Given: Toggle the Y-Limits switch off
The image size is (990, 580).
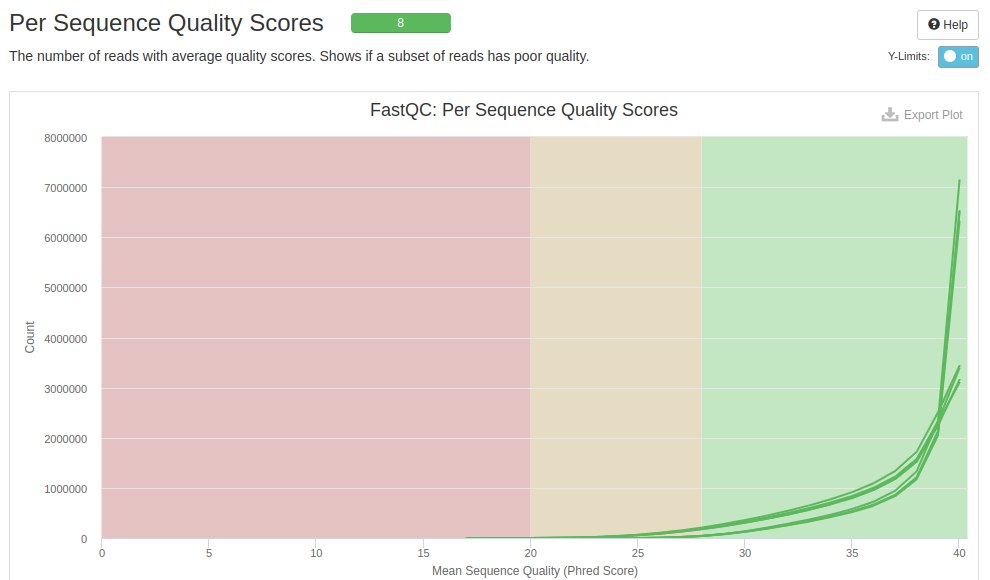Looking at the screenshot, I should (957, 57).
